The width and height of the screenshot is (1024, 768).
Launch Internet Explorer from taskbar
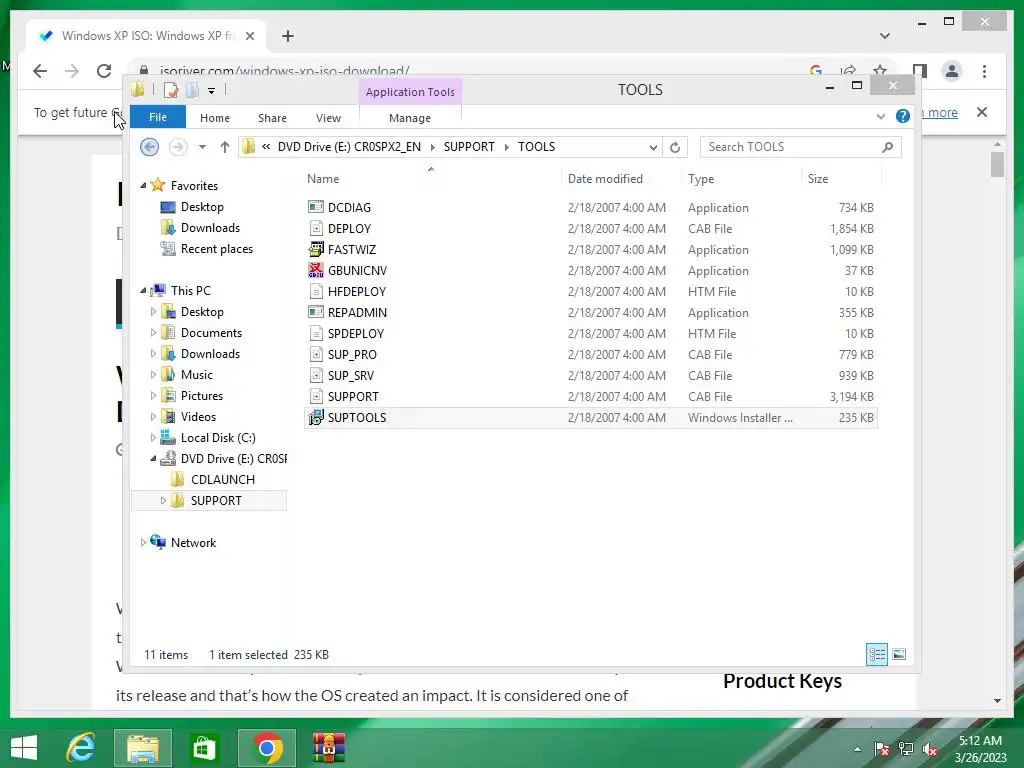pos(81,748)
